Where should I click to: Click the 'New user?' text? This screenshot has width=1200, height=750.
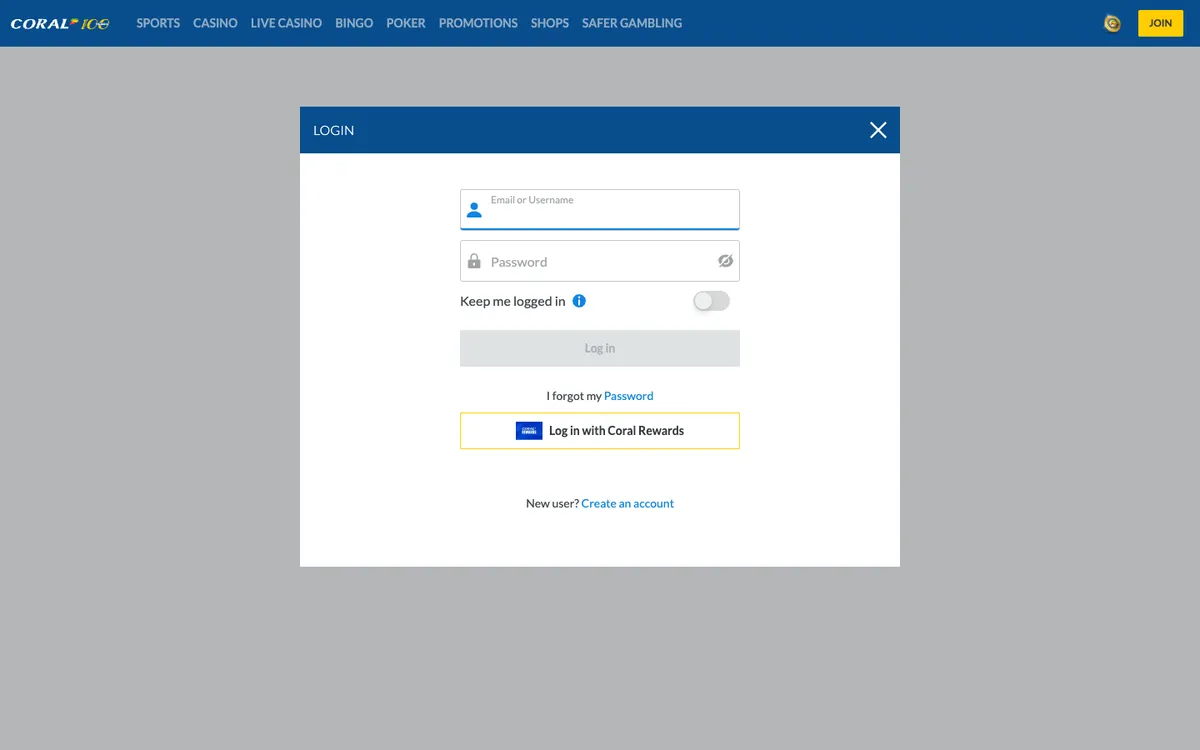point(552,504)
